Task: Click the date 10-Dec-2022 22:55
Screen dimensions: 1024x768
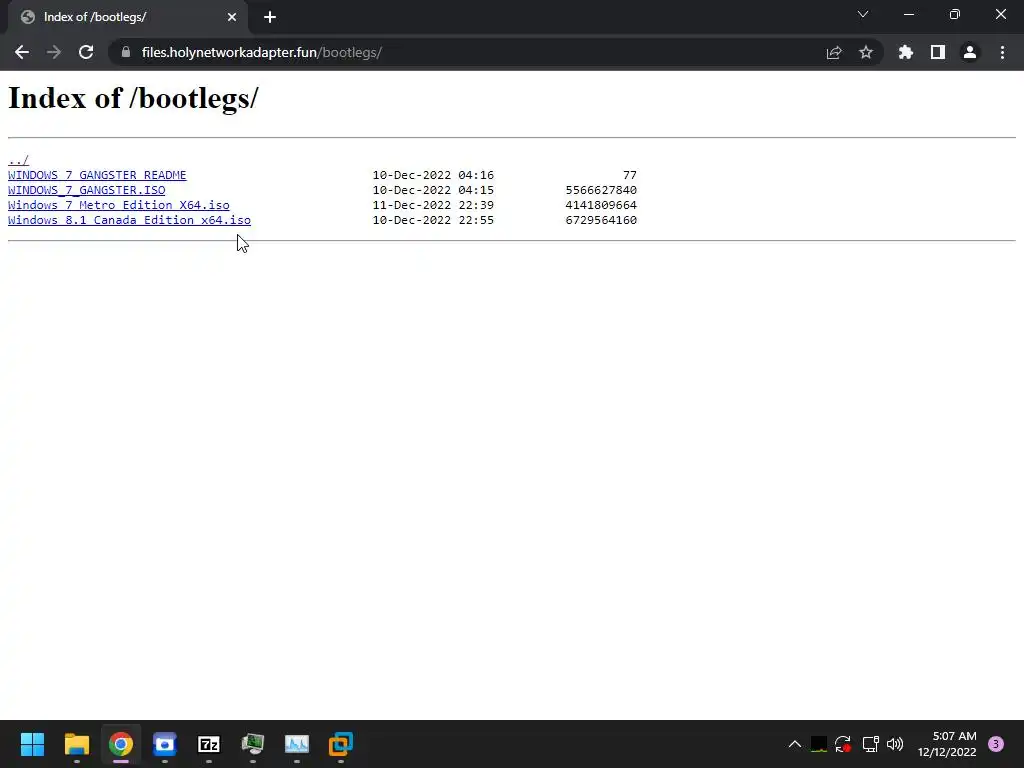Action: coord(433,220)
